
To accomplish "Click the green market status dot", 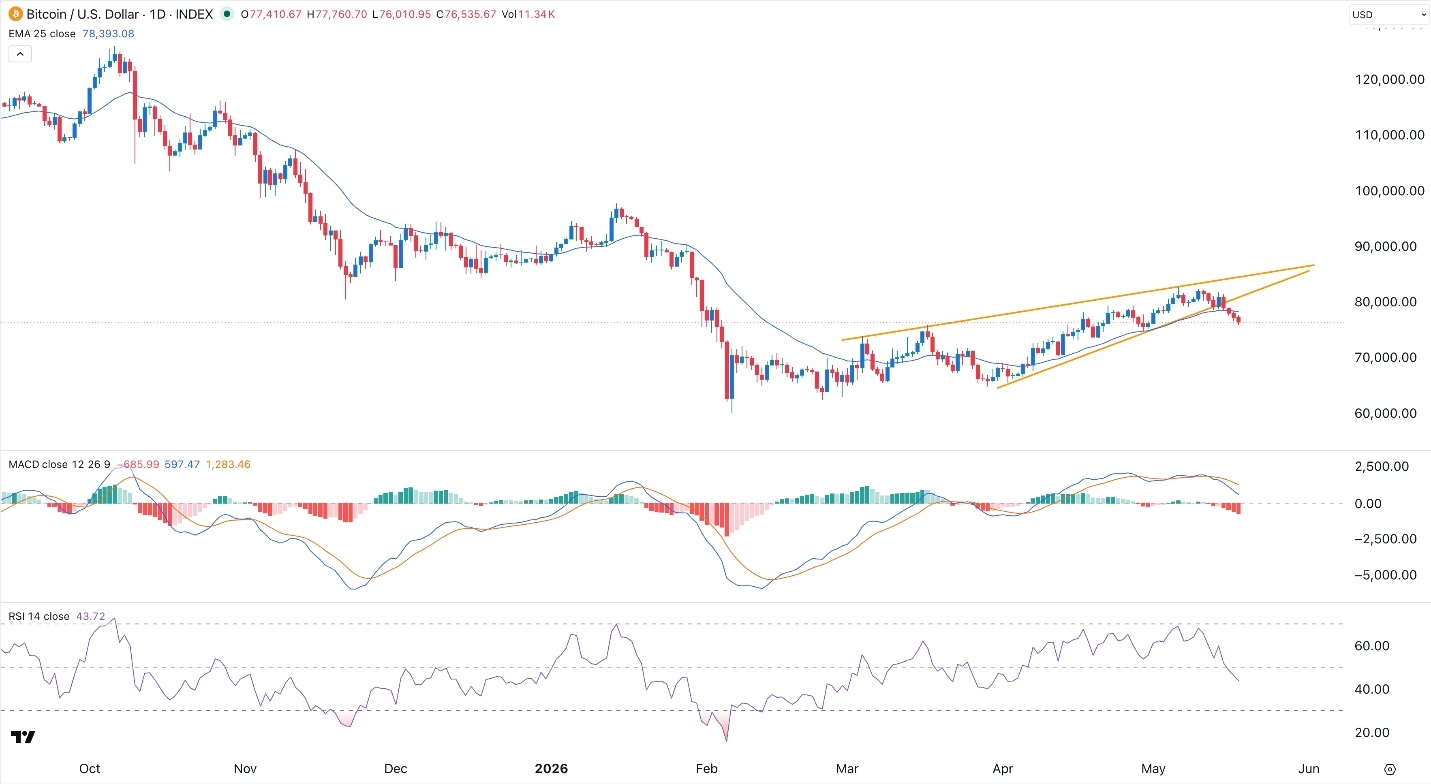I will (x=229, y=14).
